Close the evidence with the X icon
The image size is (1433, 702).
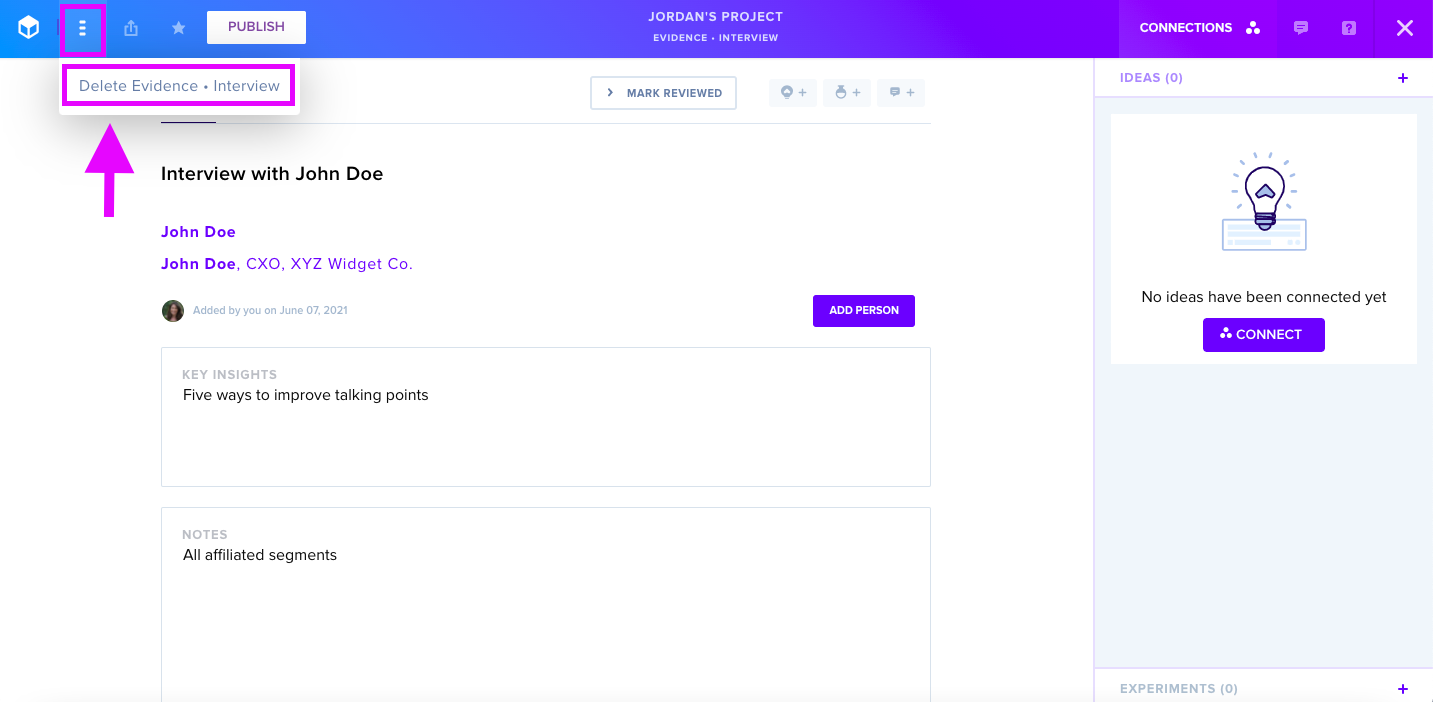coord(1405,28)
